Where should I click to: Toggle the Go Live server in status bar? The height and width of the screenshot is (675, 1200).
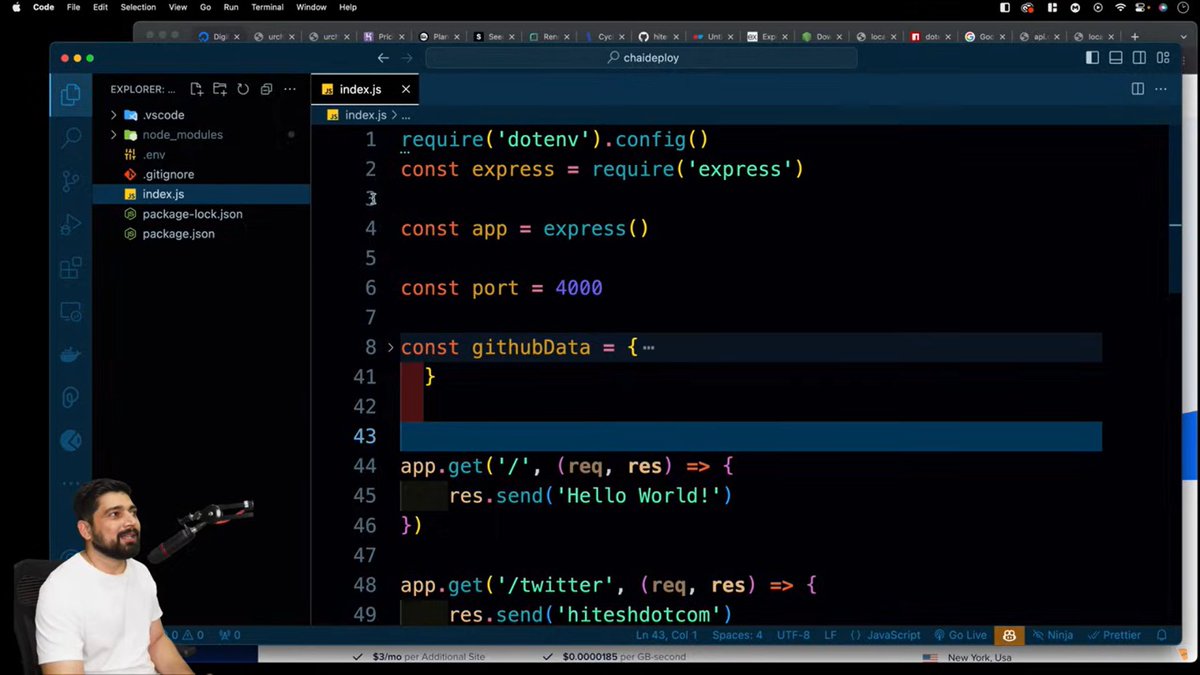click(961, 634)
